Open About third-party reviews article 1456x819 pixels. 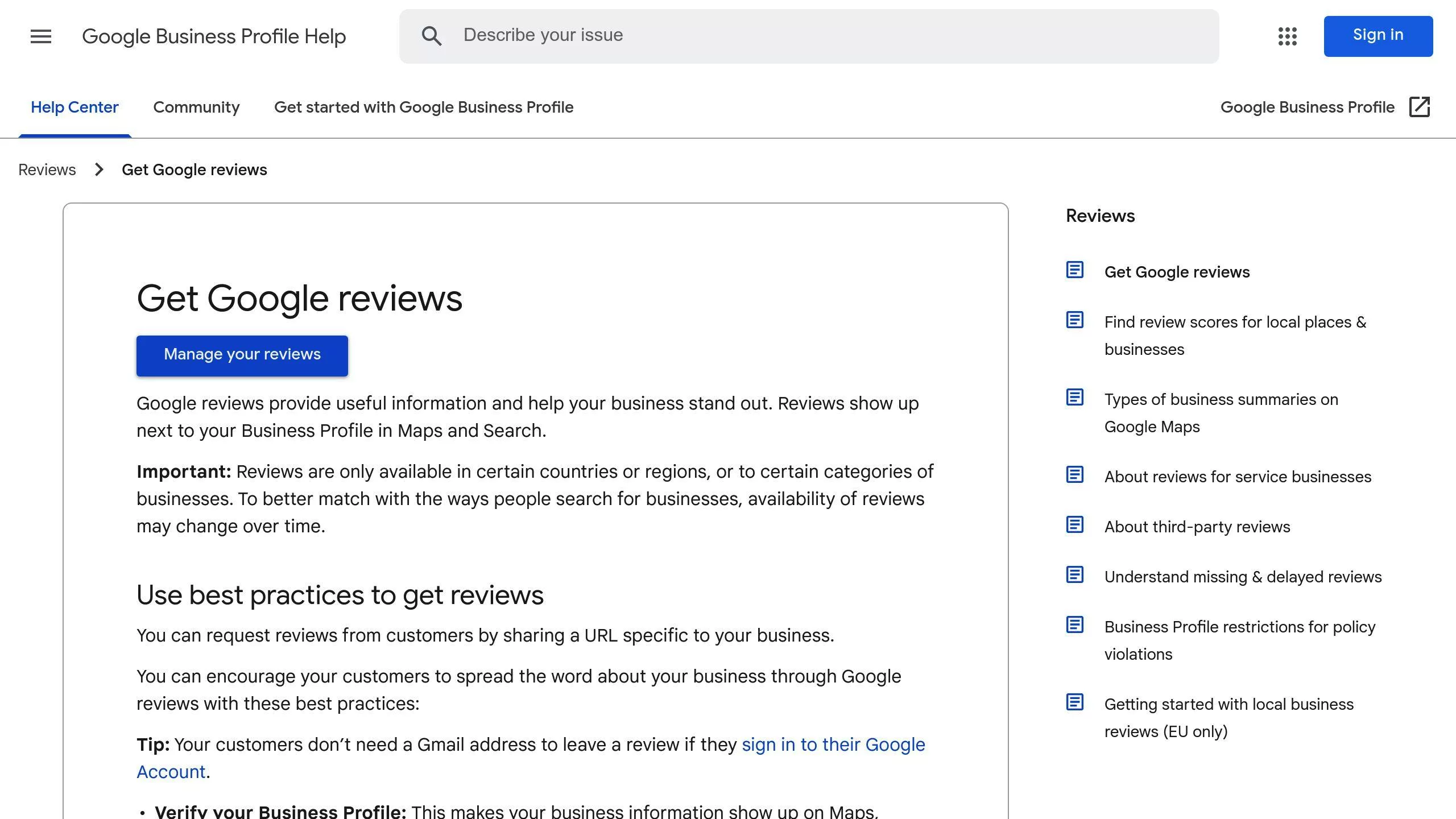coord(1197,527)
